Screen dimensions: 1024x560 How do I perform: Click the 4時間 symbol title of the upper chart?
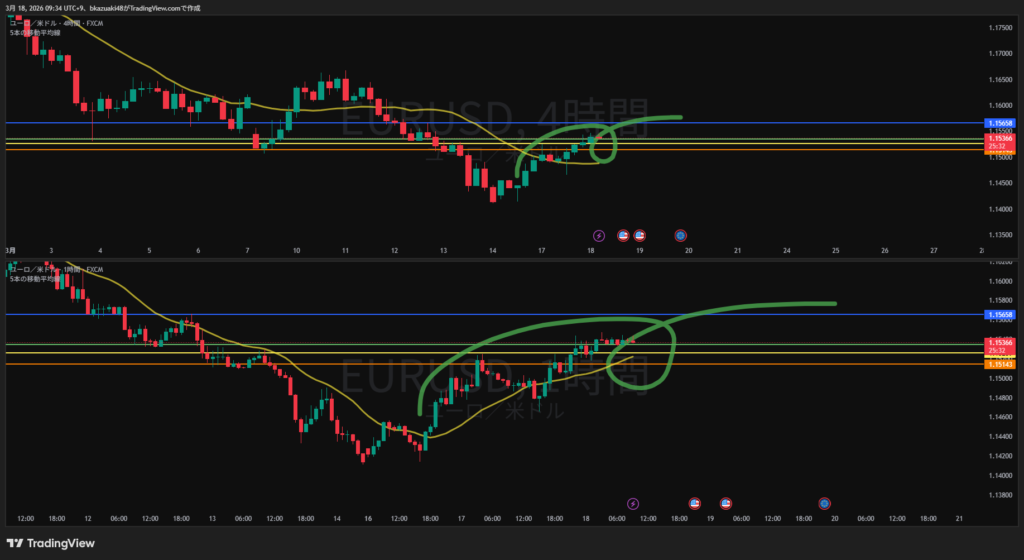pyautogui.click(x=47, y=22)
